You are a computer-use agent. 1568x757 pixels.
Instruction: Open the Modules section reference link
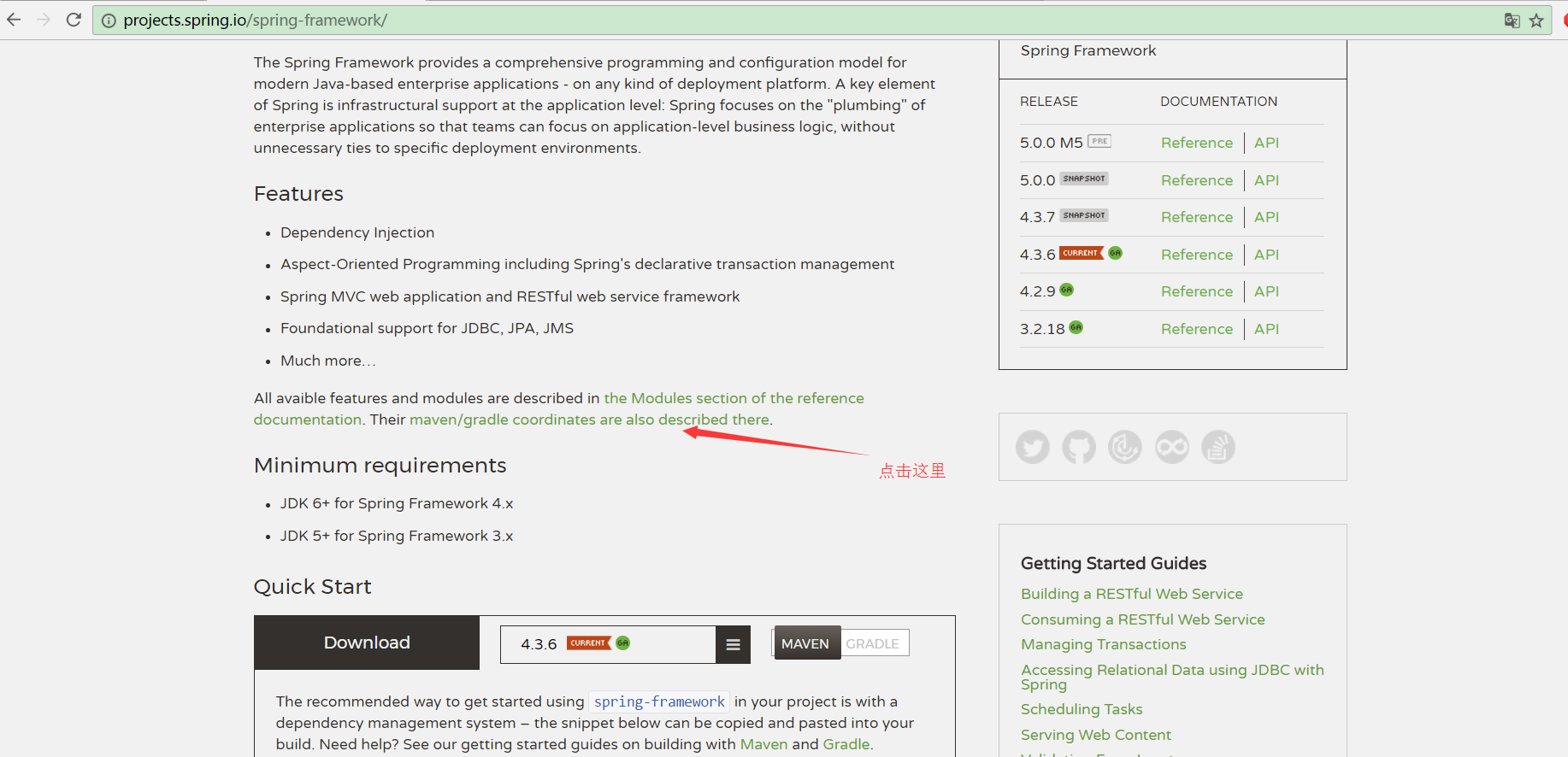[x=734, y=398]
